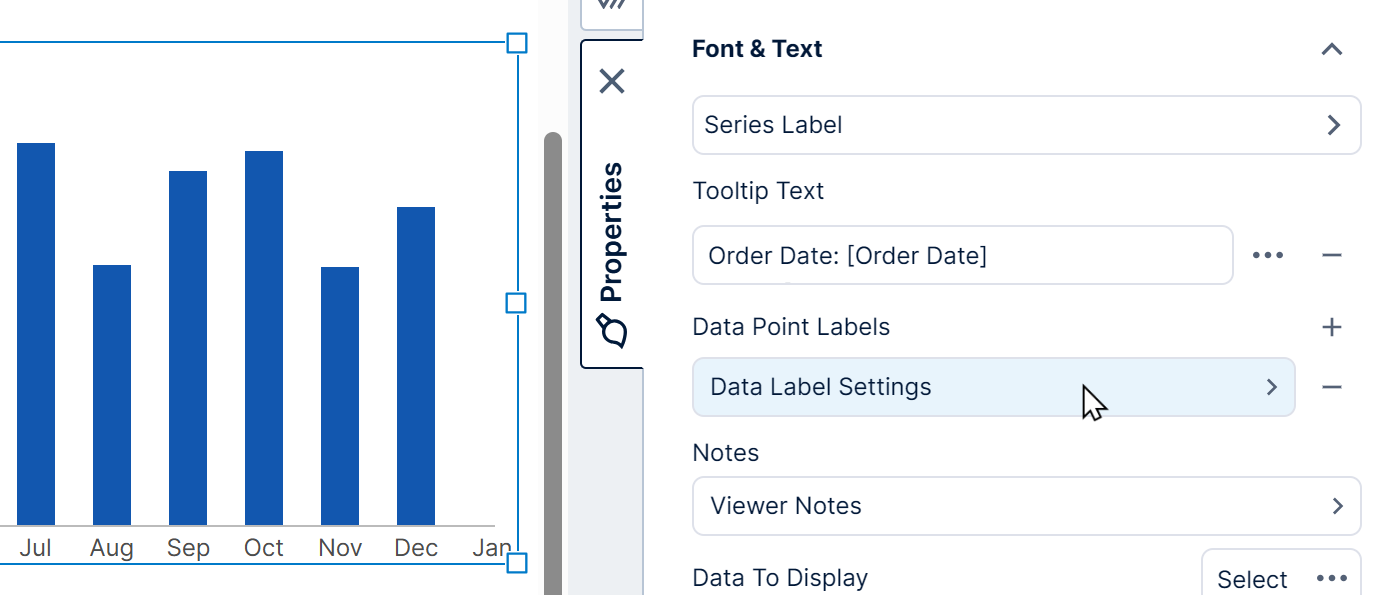Open ellipsis menu beside the Select button
Viewport: 1390px width, 595px height.
tap(1332, 578)
